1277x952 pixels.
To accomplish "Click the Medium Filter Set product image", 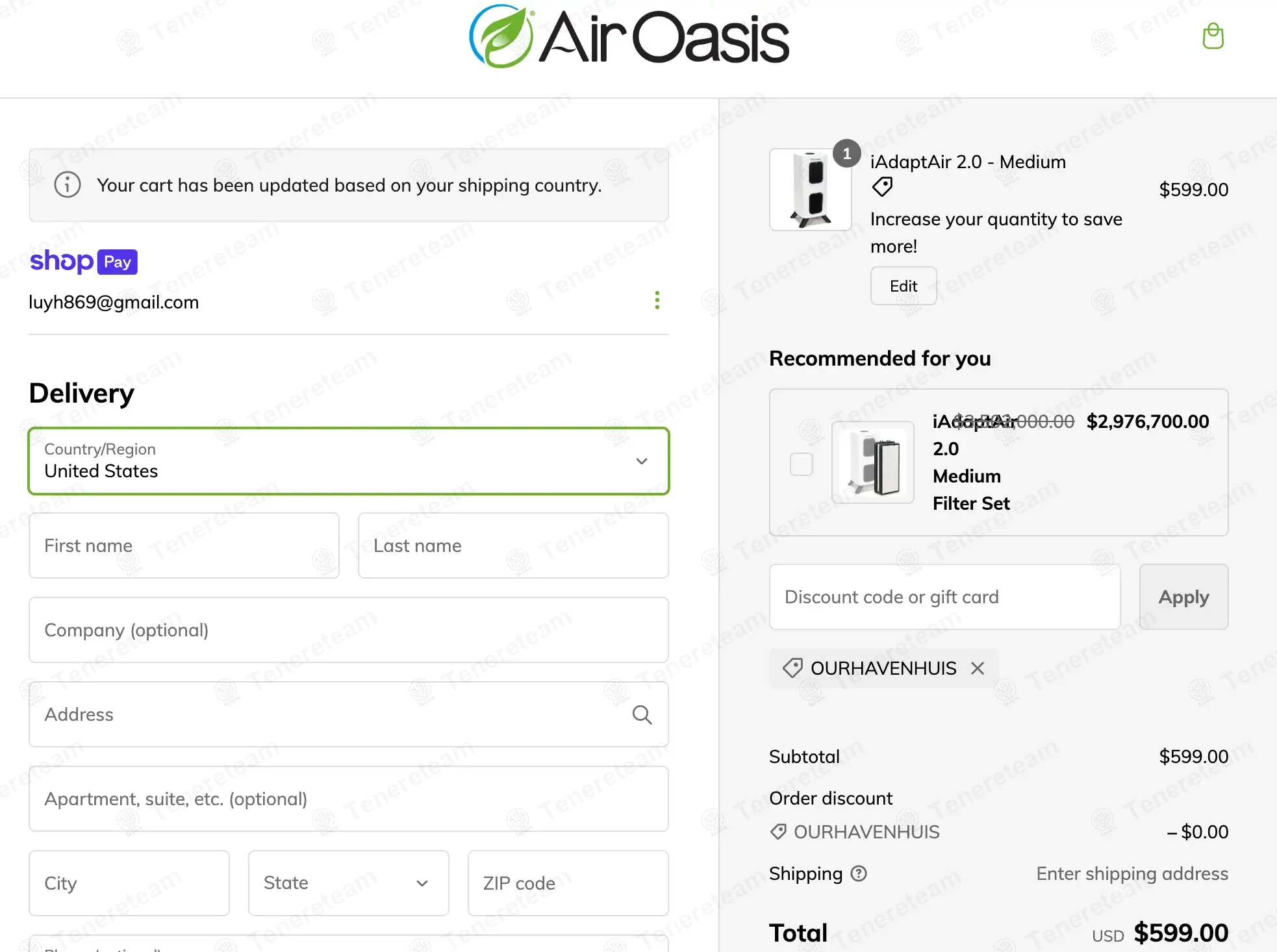I will [873, 462].
